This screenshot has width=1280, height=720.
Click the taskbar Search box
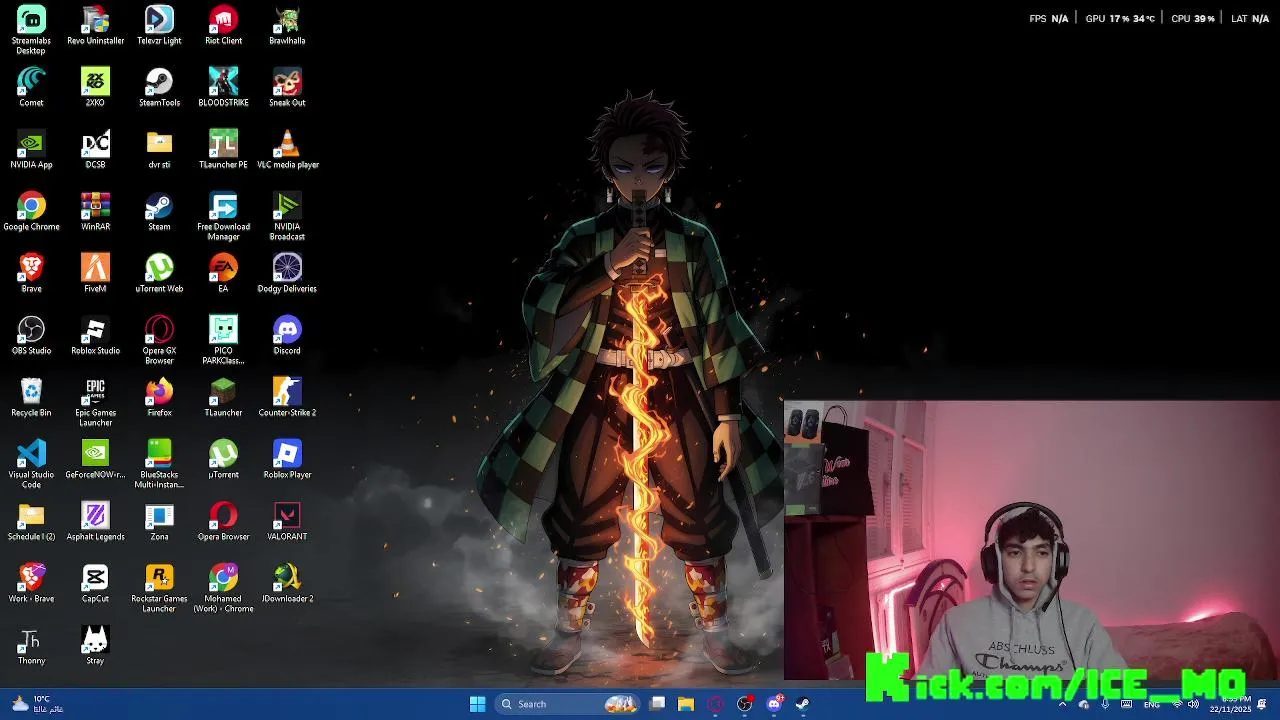point(567,704)
